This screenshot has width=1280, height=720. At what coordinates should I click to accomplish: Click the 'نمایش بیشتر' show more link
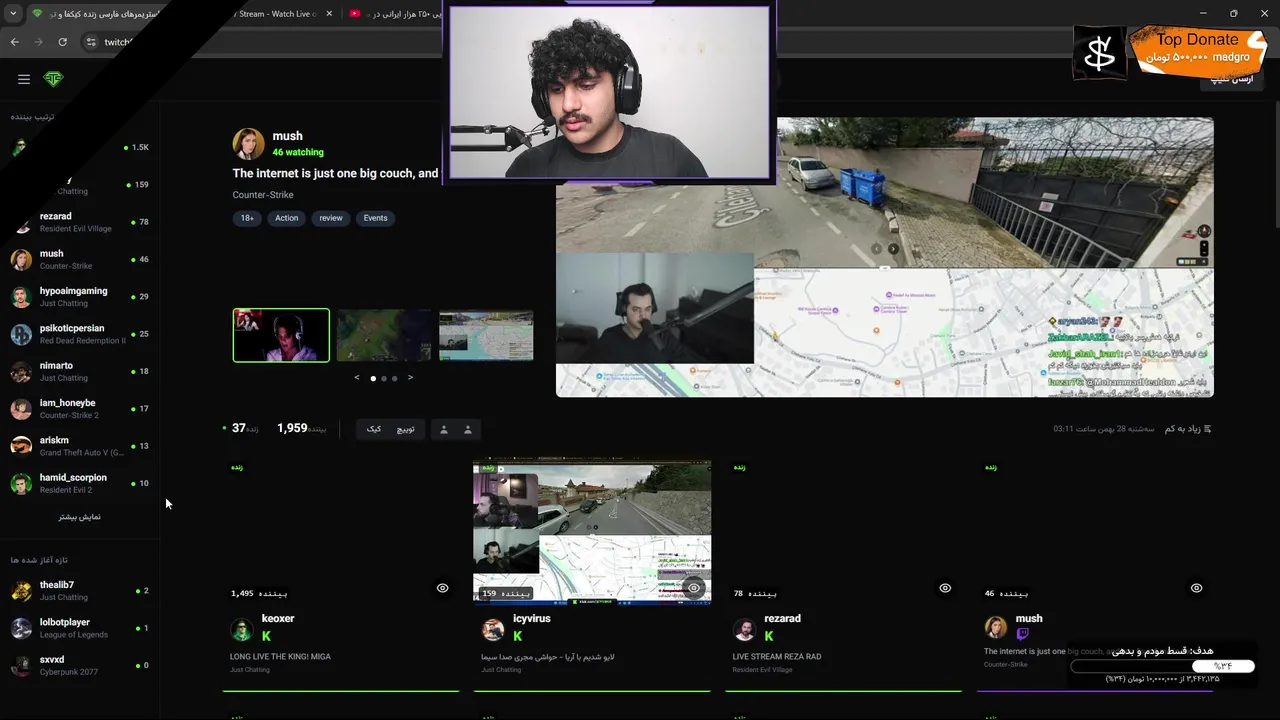click(80, 517)
